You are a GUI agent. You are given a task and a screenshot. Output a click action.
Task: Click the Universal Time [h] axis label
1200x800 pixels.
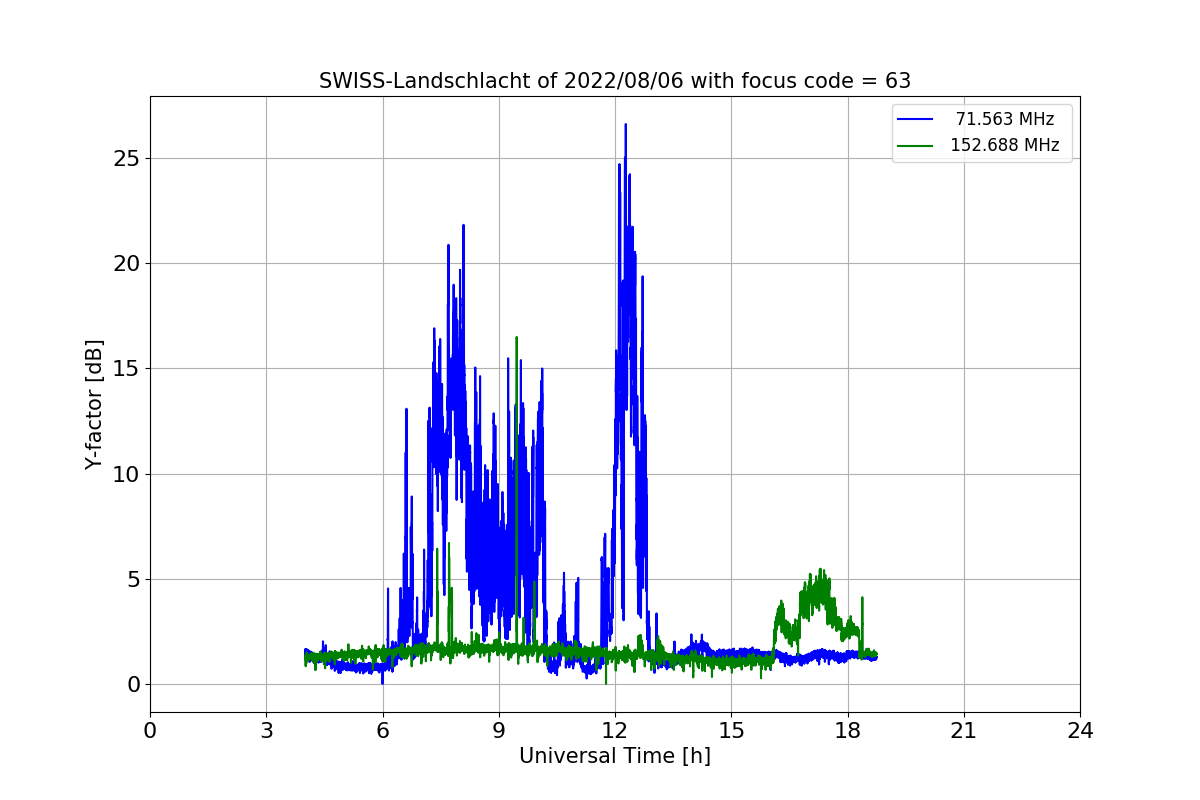[614, 756]
